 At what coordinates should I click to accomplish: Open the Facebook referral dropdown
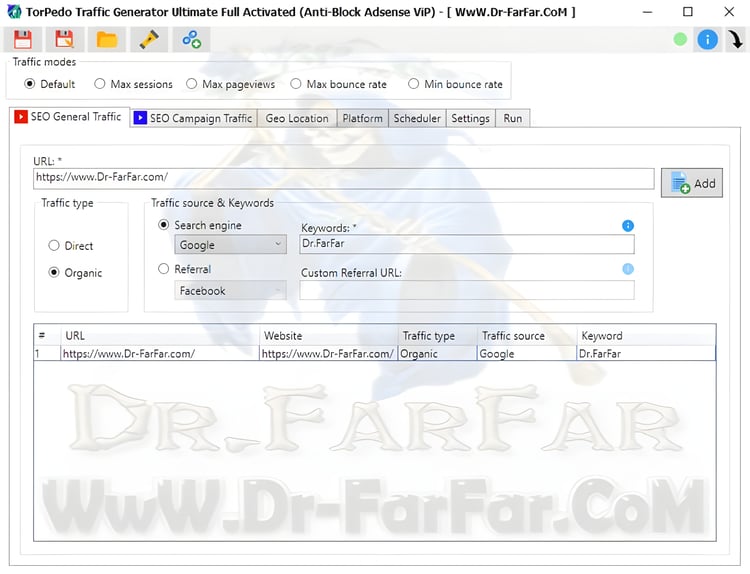click(230, 290)
